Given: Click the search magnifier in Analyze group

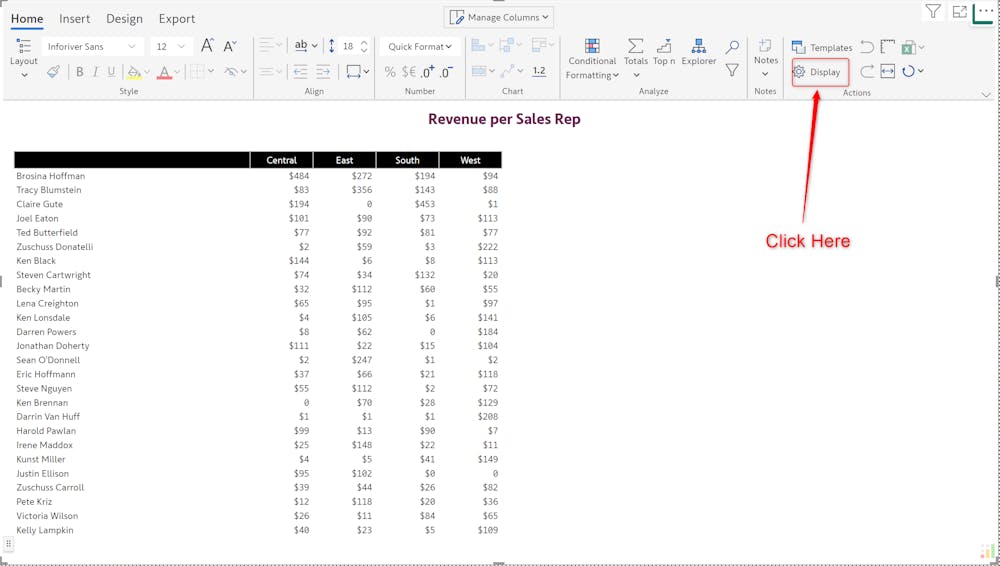Looking at the screenshot, I should coord(732,47).
